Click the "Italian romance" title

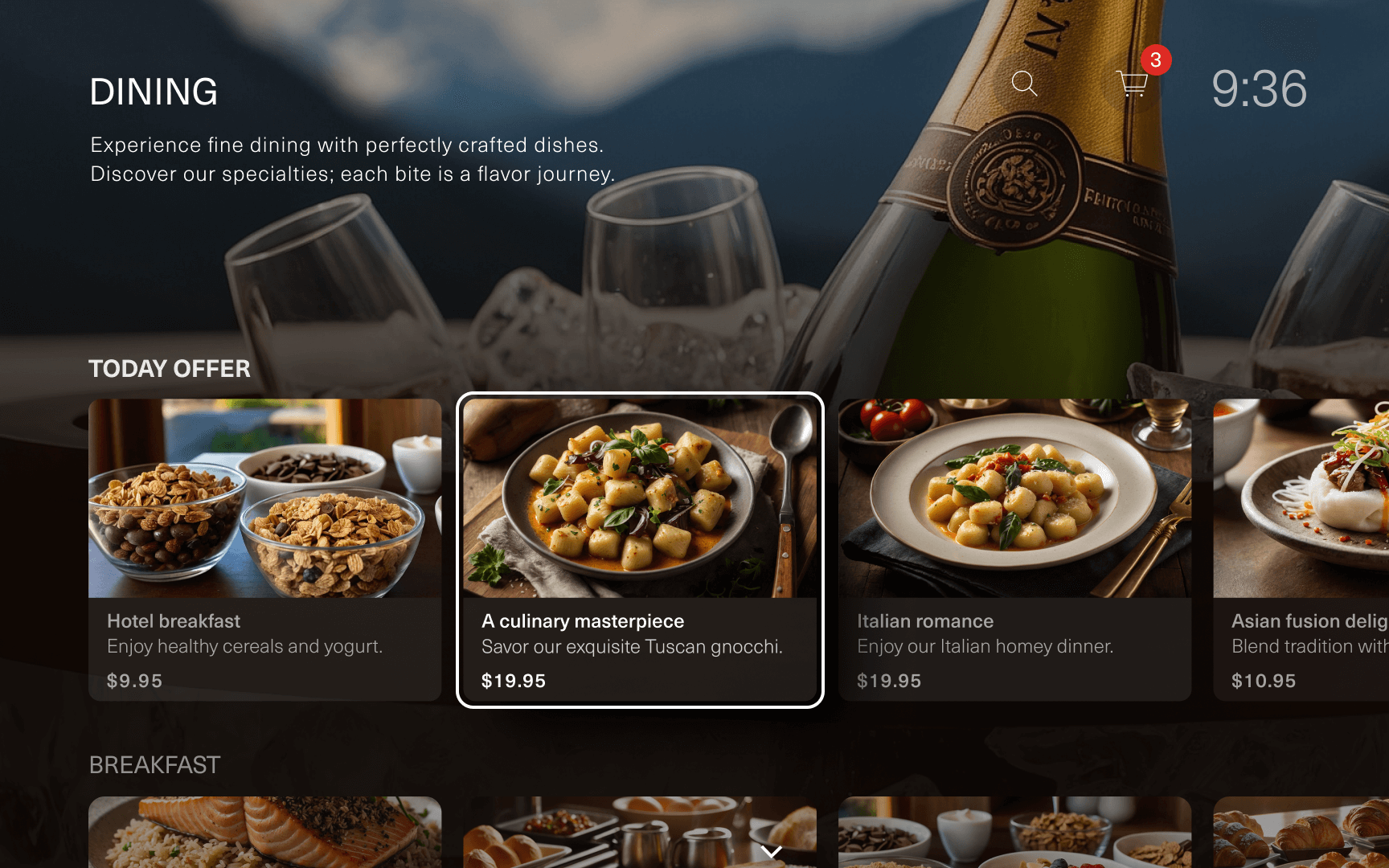pos(925,621)
